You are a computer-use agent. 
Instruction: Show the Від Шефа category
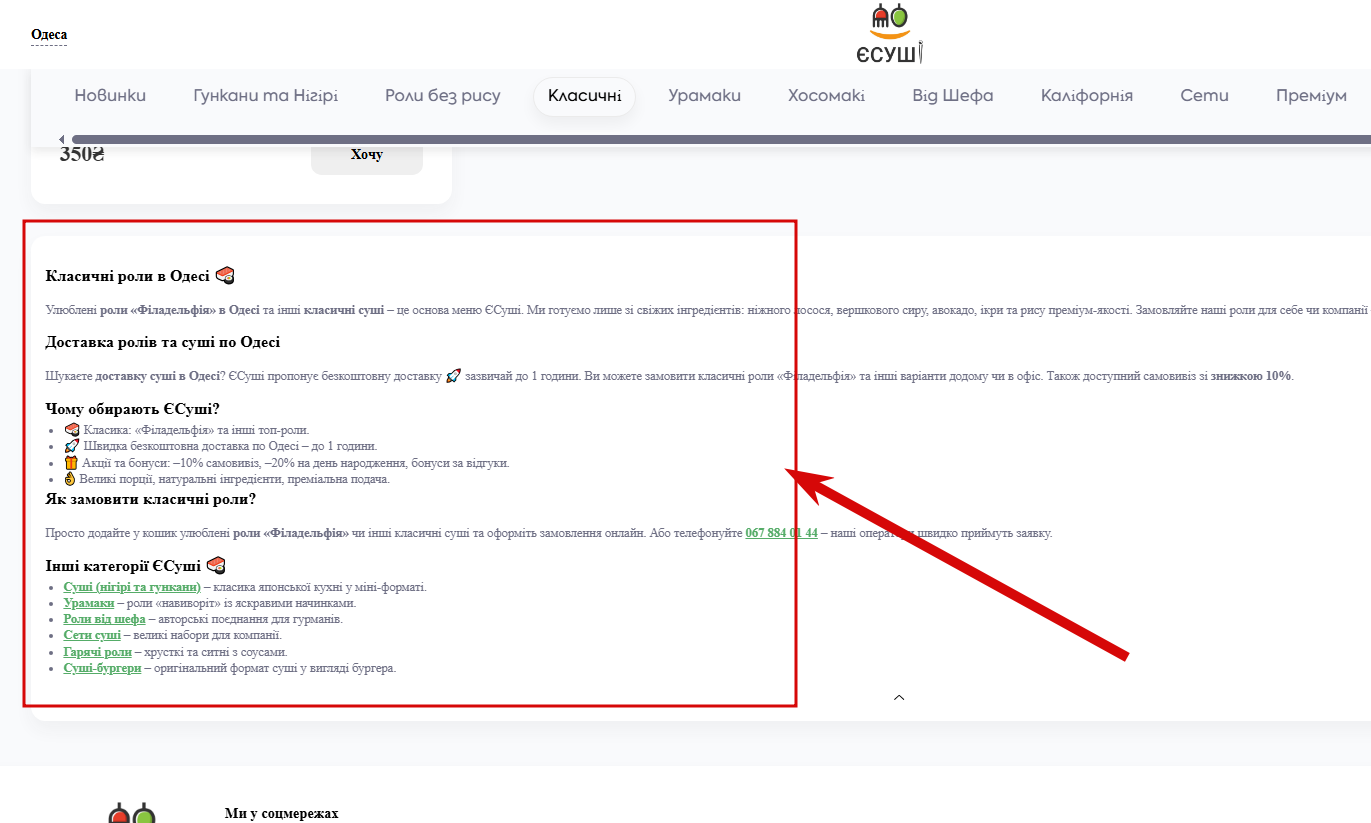953,96
